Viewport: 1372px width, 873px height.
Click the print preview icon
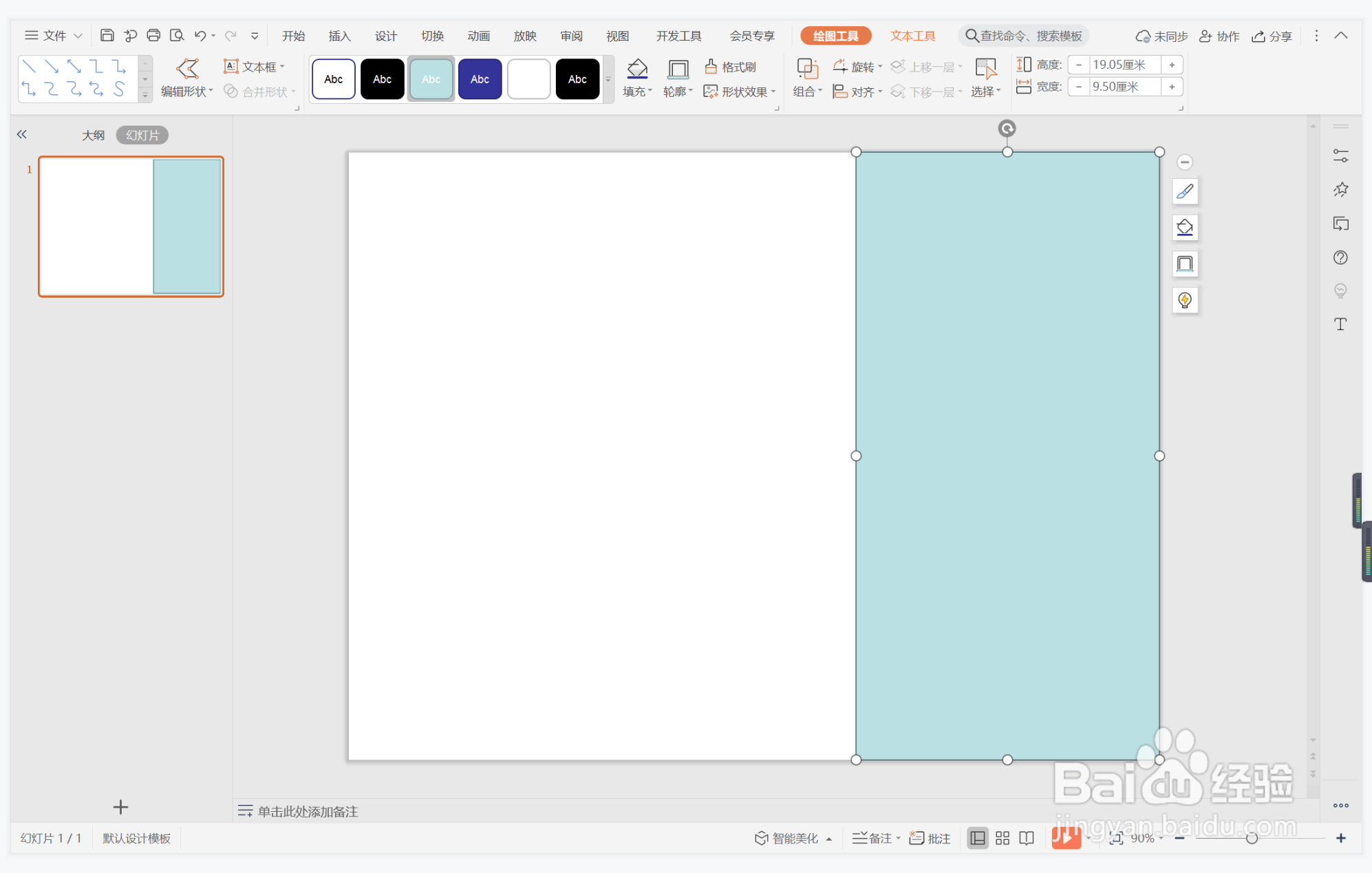tap(177, 35)
